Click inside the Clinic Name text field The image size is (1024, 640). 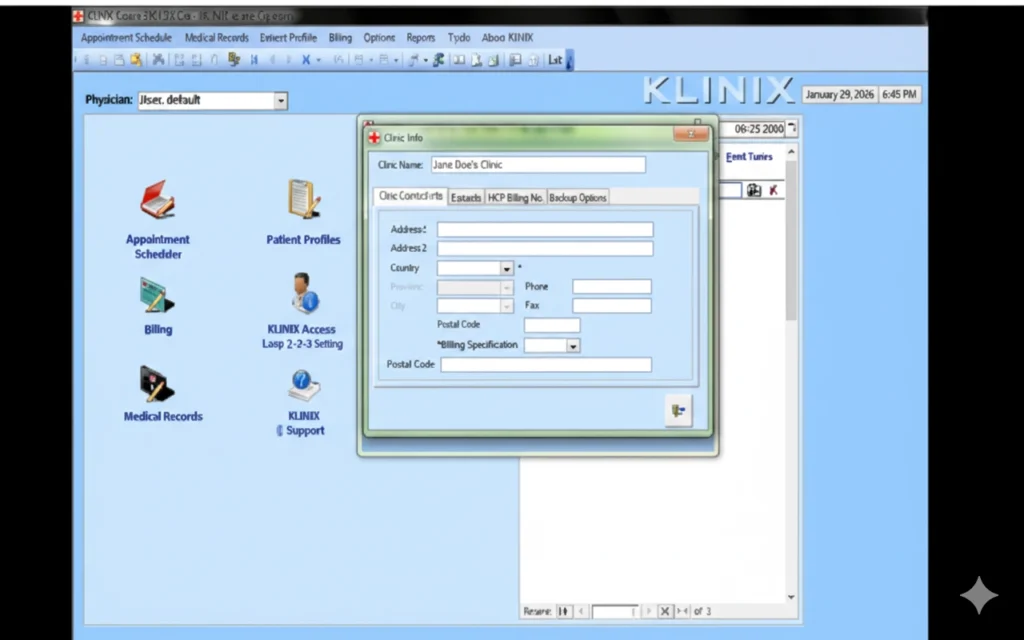coord(537,164)
